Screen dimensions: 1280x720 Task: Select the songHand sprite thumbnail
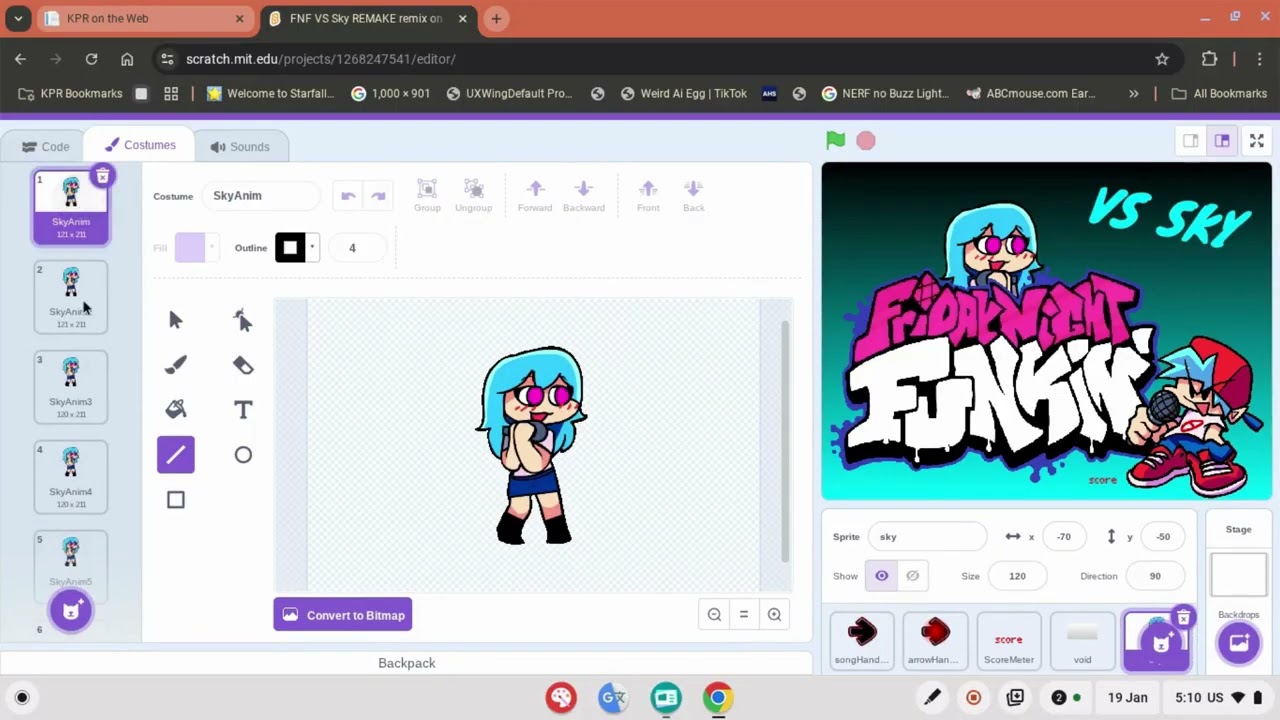click(862, 640)
